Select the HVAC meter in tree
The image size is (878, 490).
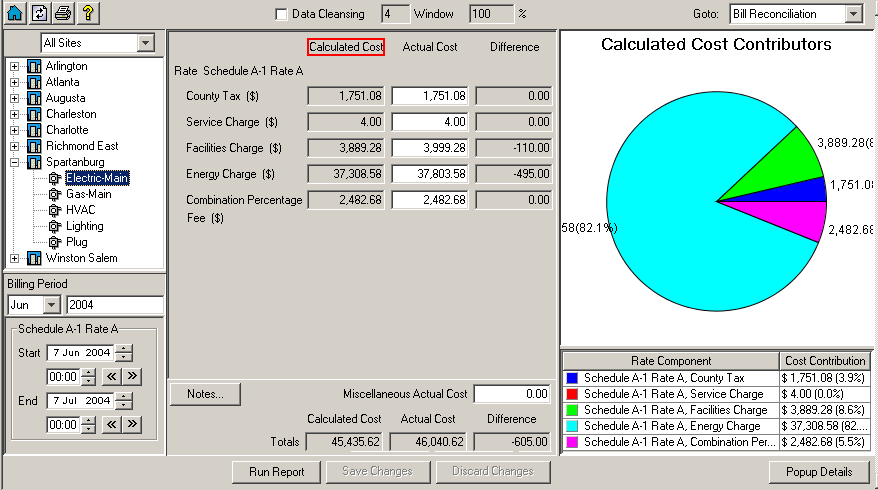click(80, 210)
